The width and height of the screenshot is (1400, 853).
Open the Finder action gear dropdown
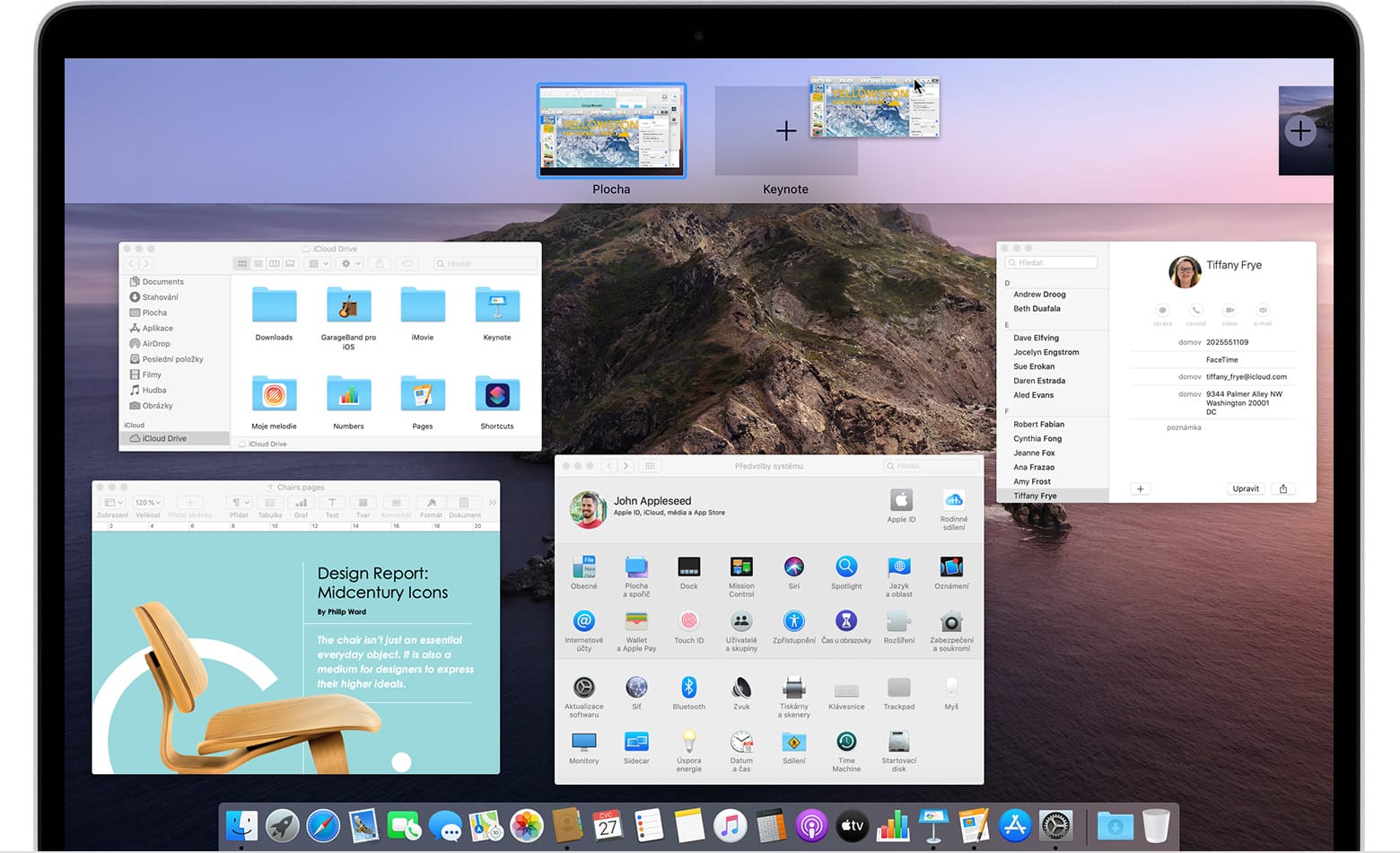pyautogui.click(x=347, y=264)
